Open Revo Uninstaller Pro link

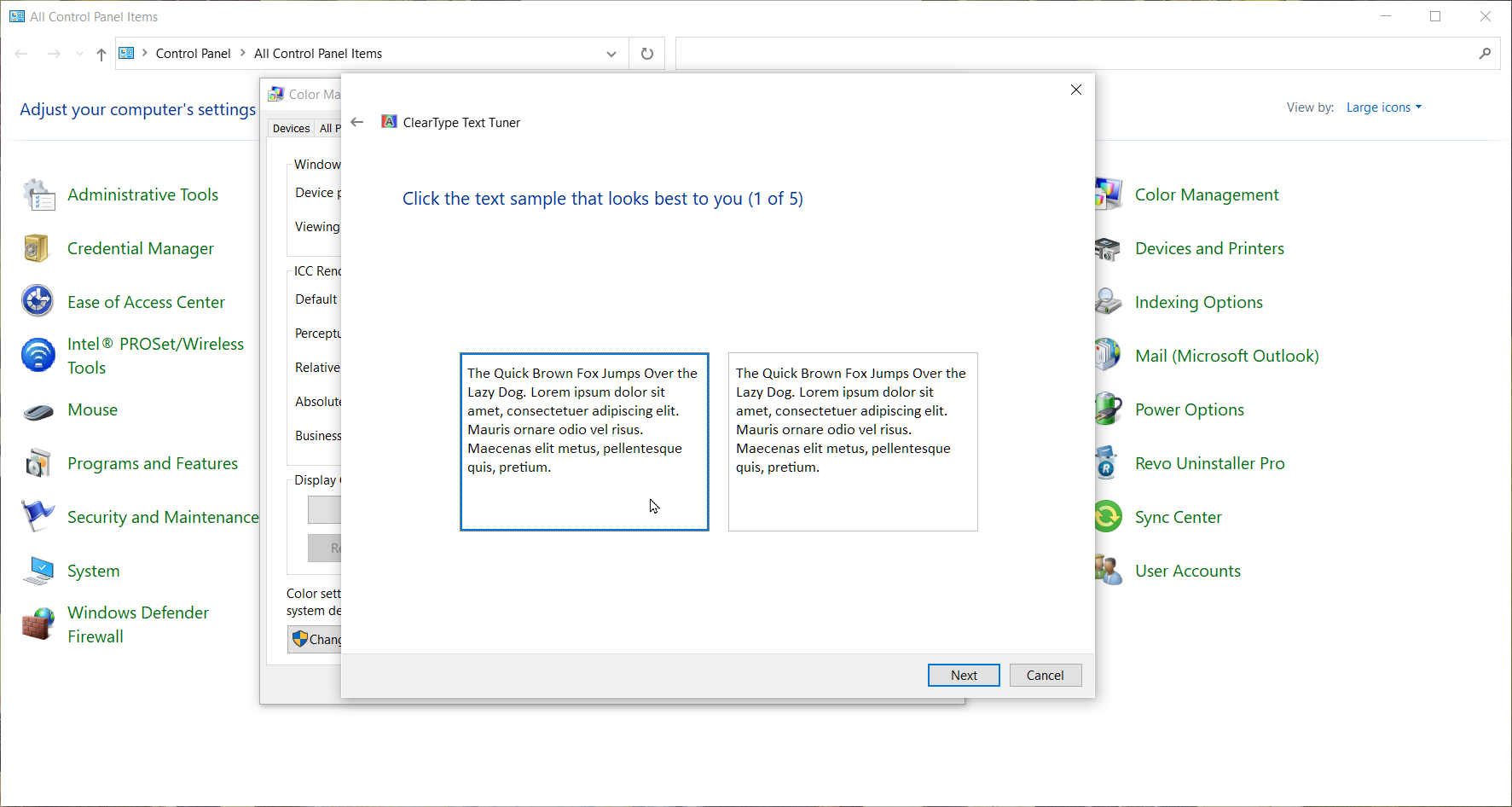point(1210,464)
